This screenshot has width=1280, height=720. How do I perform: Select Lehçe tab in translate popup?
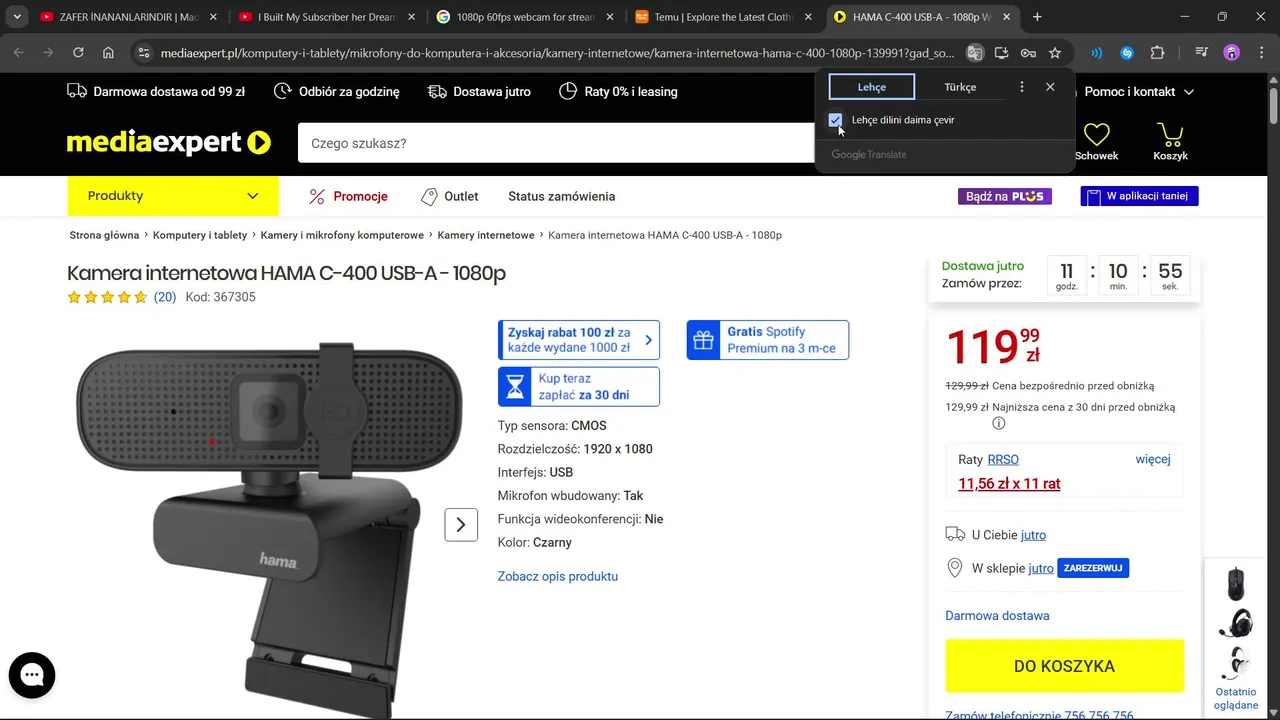click(x=872, y=87)
